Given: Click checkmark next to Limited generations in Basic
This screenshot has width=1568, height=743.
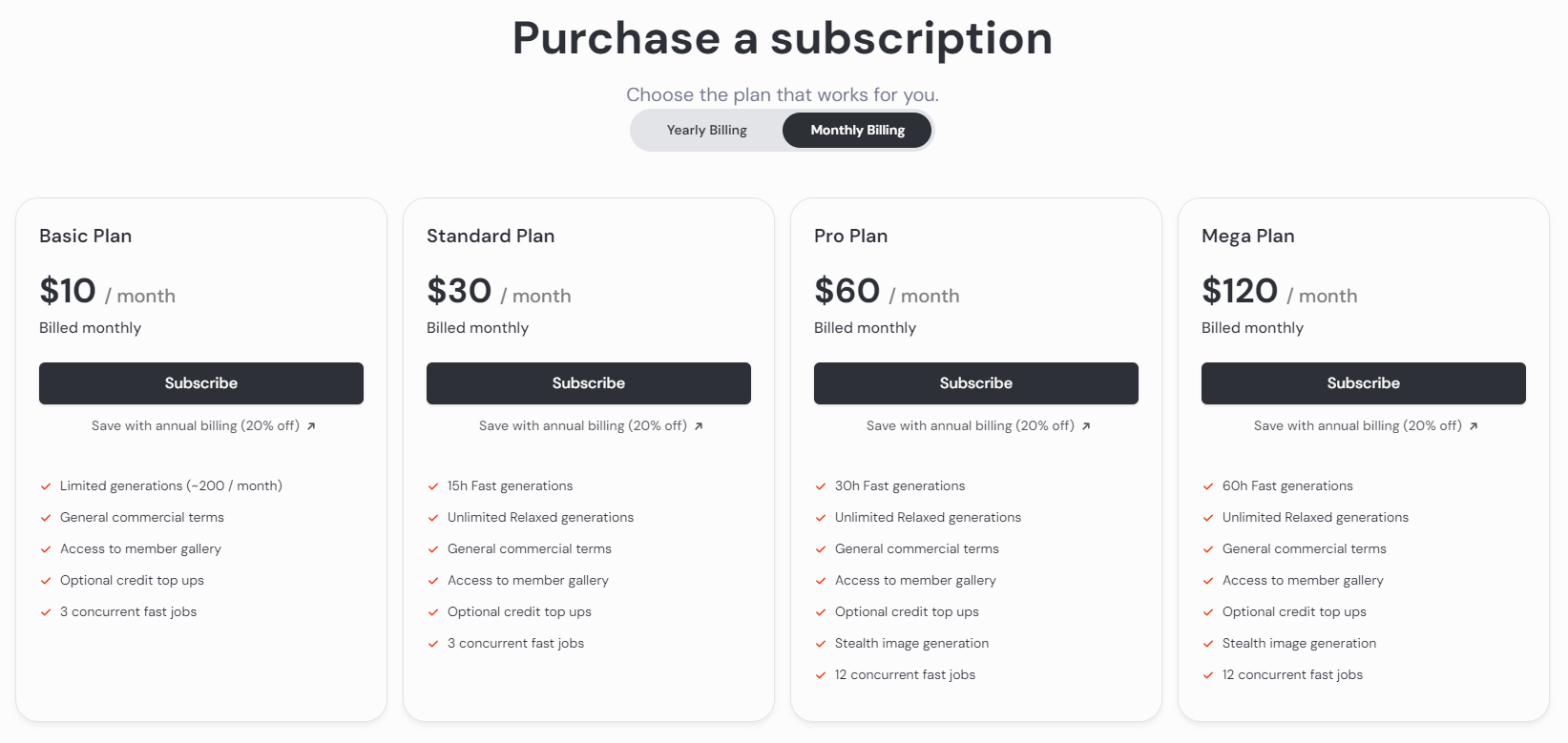Looking at the screenshot, I should click(46, 486).
